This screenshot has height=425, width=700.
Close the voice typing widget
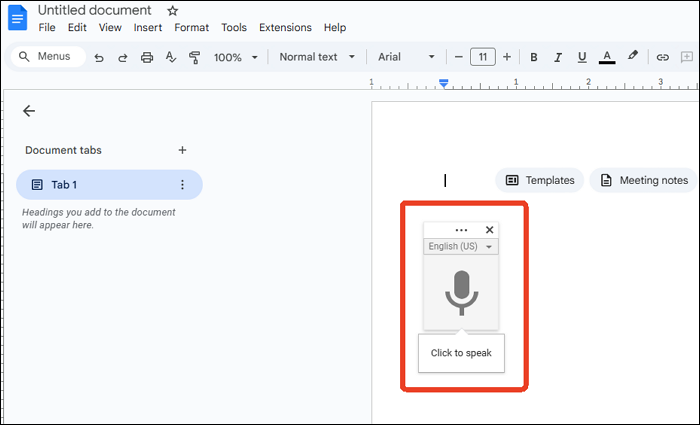[x=489, y=230]
